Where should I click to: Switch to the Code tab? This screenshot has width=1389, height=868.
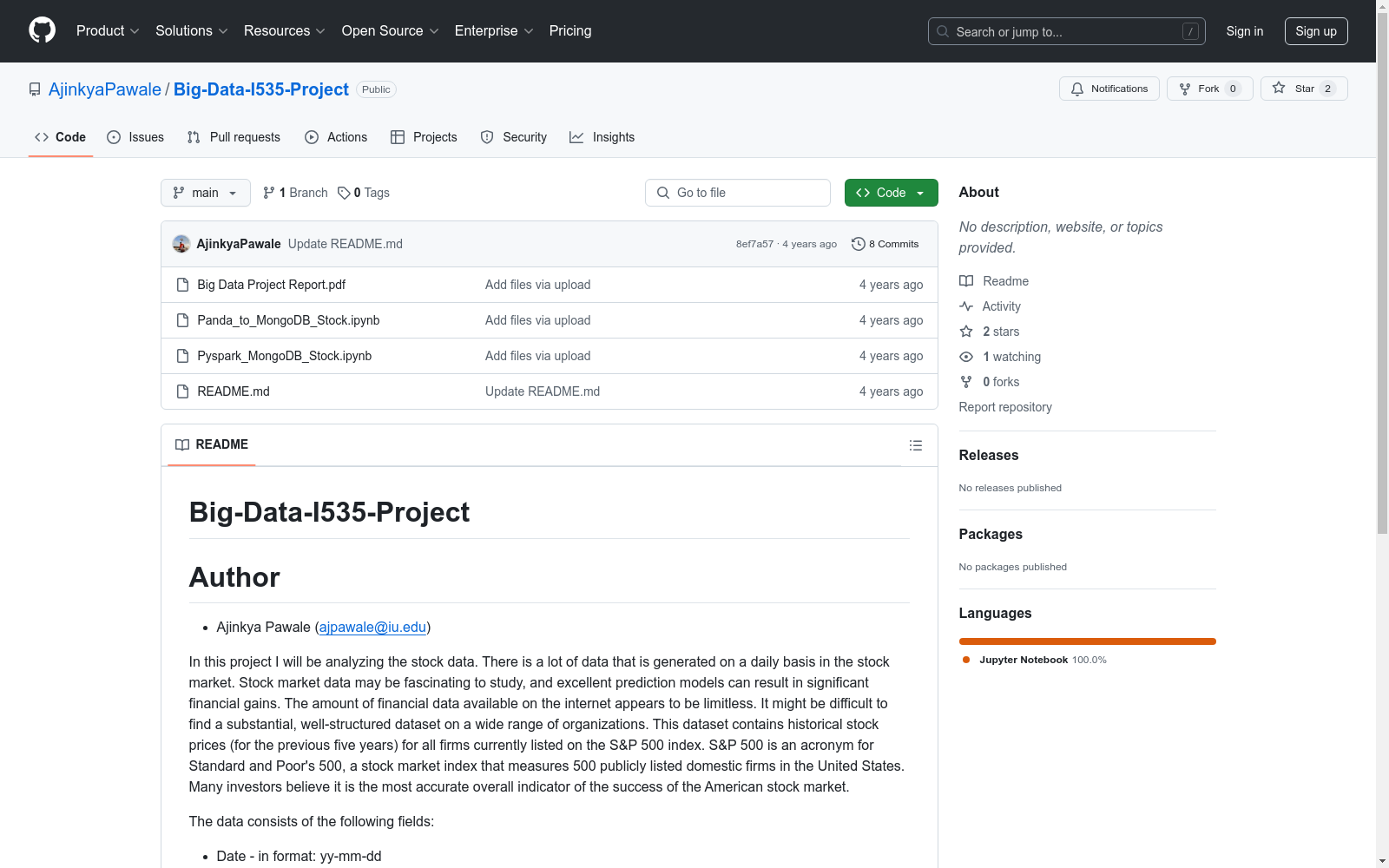coord(60,137)
